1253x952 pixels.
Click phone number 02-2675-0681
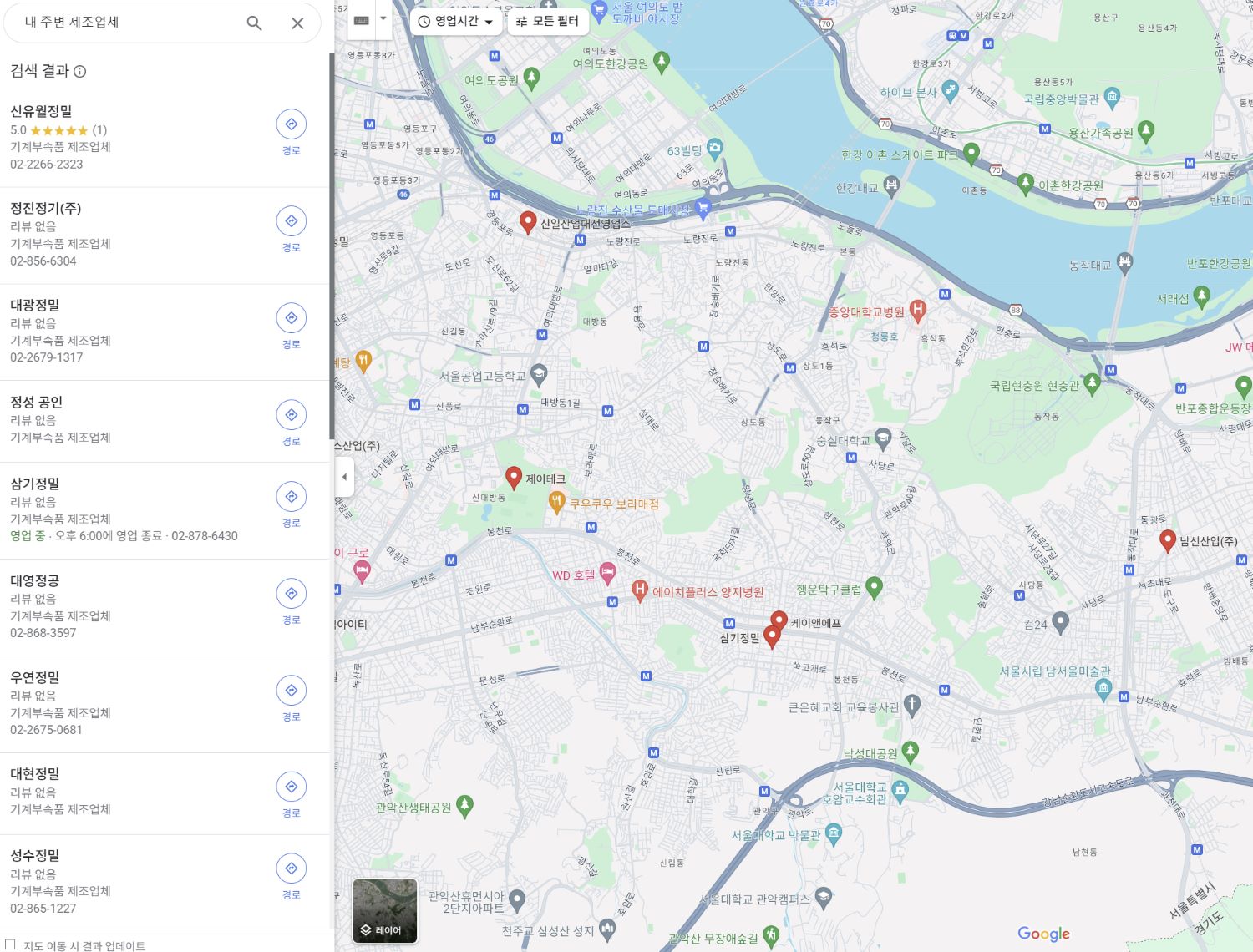point(47,729)
